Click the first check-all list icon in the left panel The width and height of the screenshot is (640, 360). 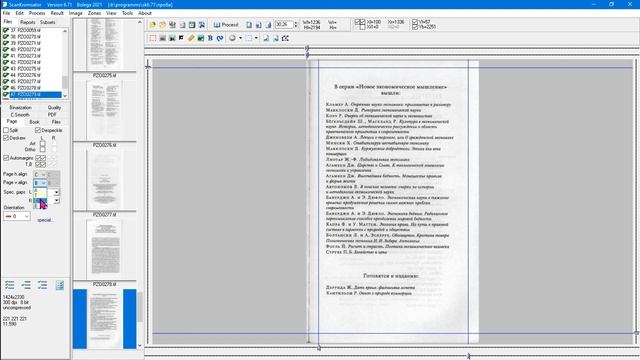point(9,285)
